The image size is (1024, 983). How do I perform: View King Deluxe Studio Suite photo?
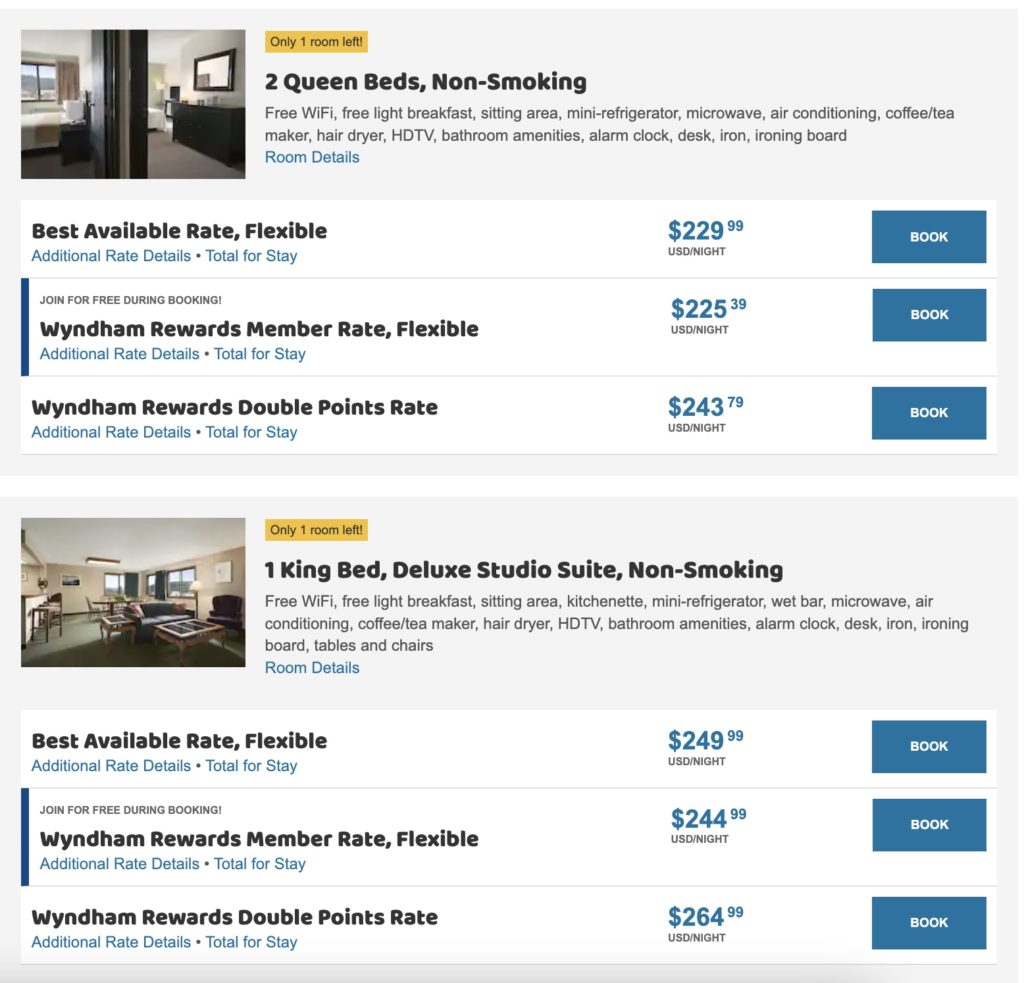[x=133, y=592]
